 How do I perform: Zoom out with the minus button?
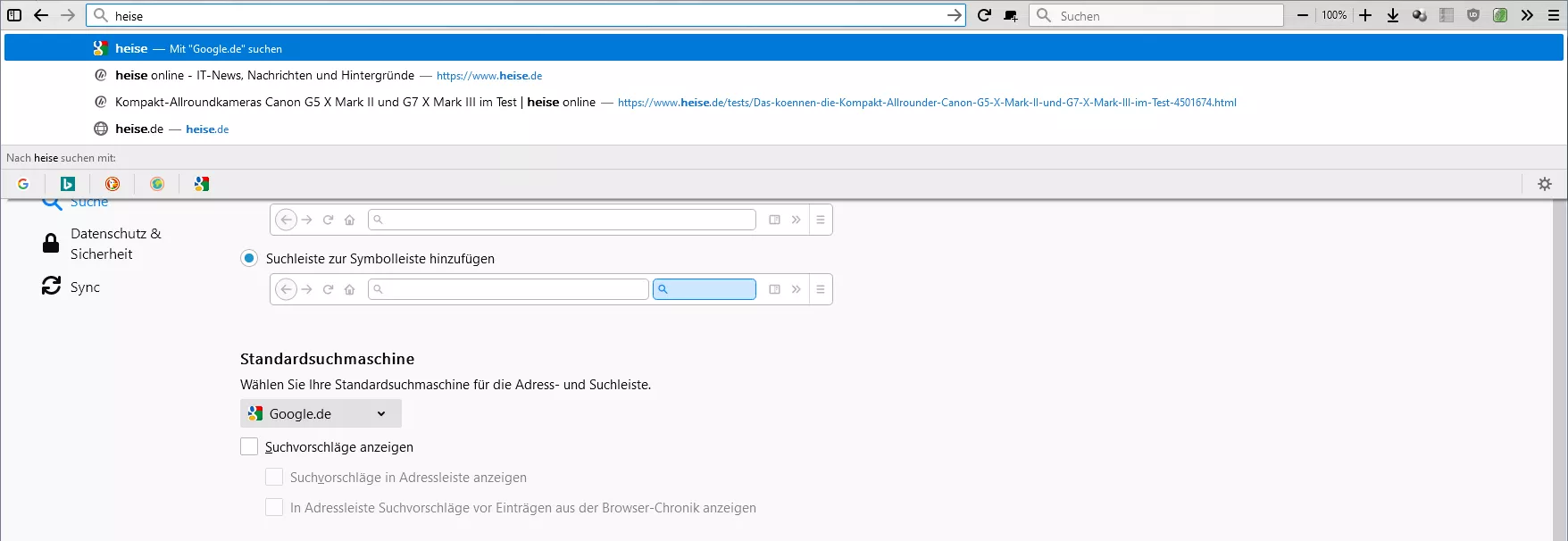coord(1303,15)
